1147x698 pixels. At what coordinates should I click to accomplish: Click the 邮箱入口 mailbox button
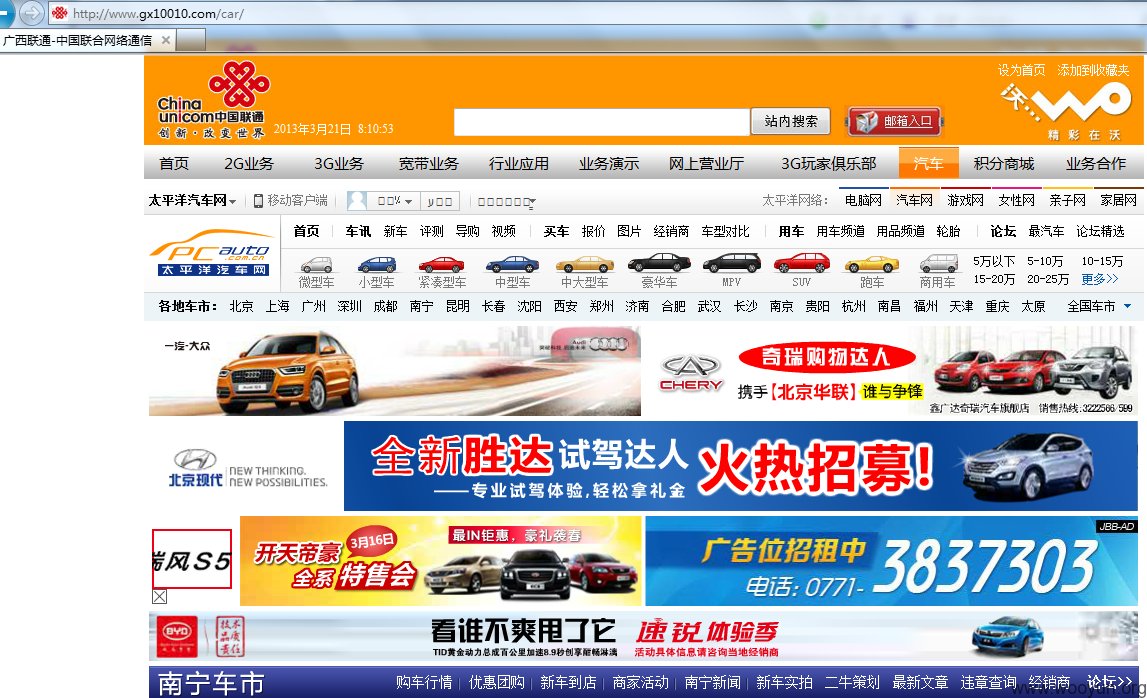(895, 121)
